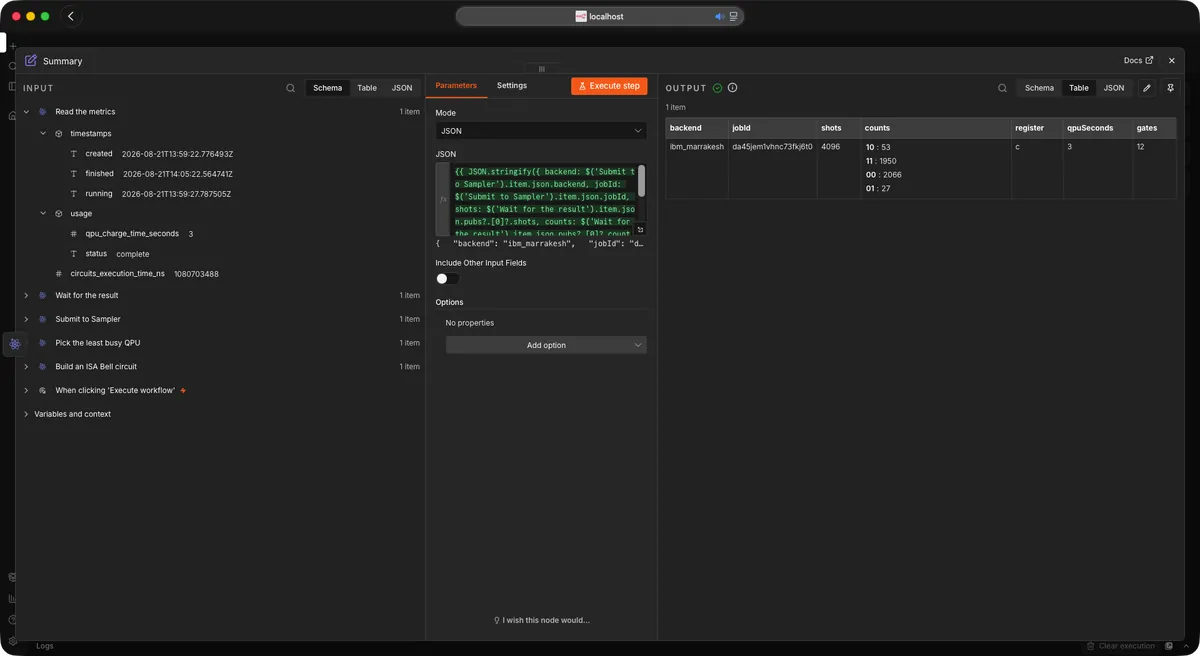Image resolution: width=1200 pixels, height=656 pixels.
Task: Click the Execute step button
Action: pos(609,86)
